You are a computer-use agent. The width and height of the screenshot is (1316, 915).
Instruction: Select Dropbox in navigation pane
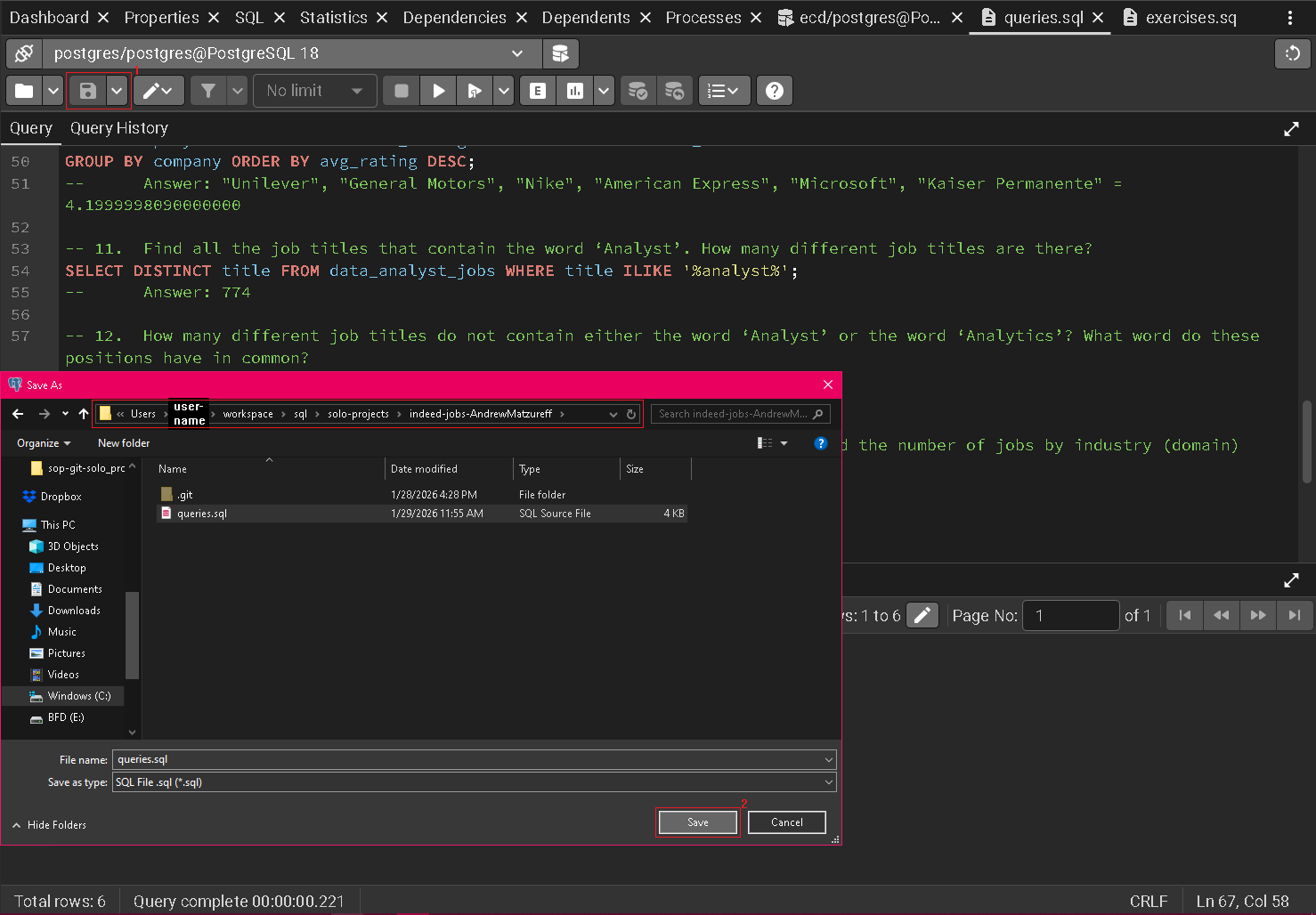point(61,497)
